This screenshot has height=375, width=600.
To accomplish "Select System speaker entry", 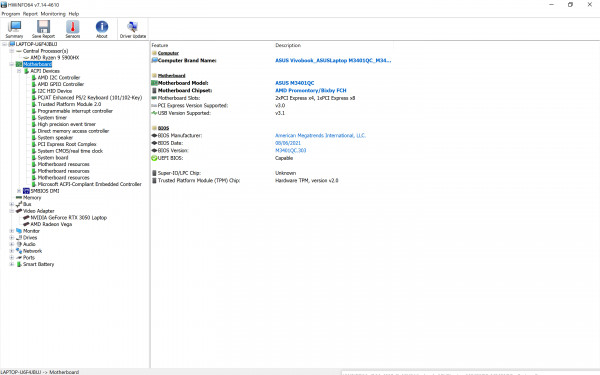I will 55,138.
